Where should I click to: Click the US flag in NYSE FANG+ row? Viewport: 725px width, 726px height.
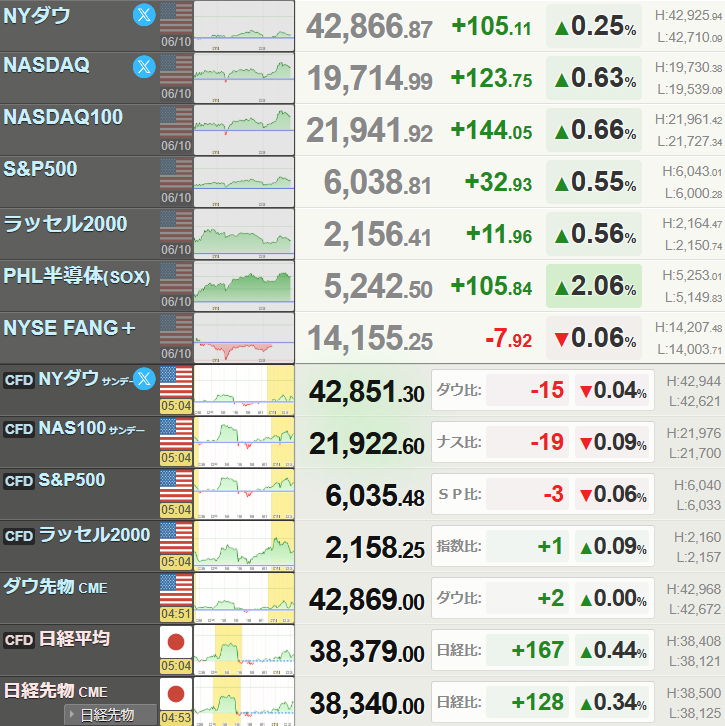coord(176,331)
